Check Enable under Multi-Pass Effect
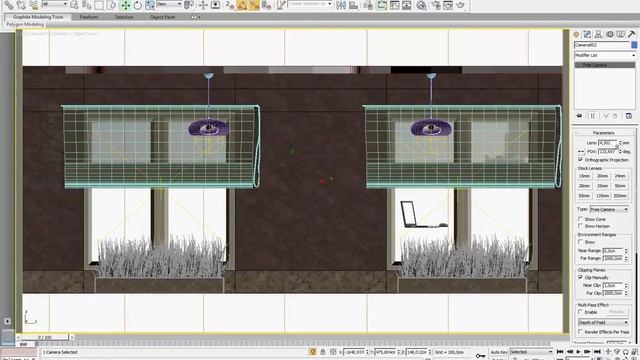 point(580,312)
